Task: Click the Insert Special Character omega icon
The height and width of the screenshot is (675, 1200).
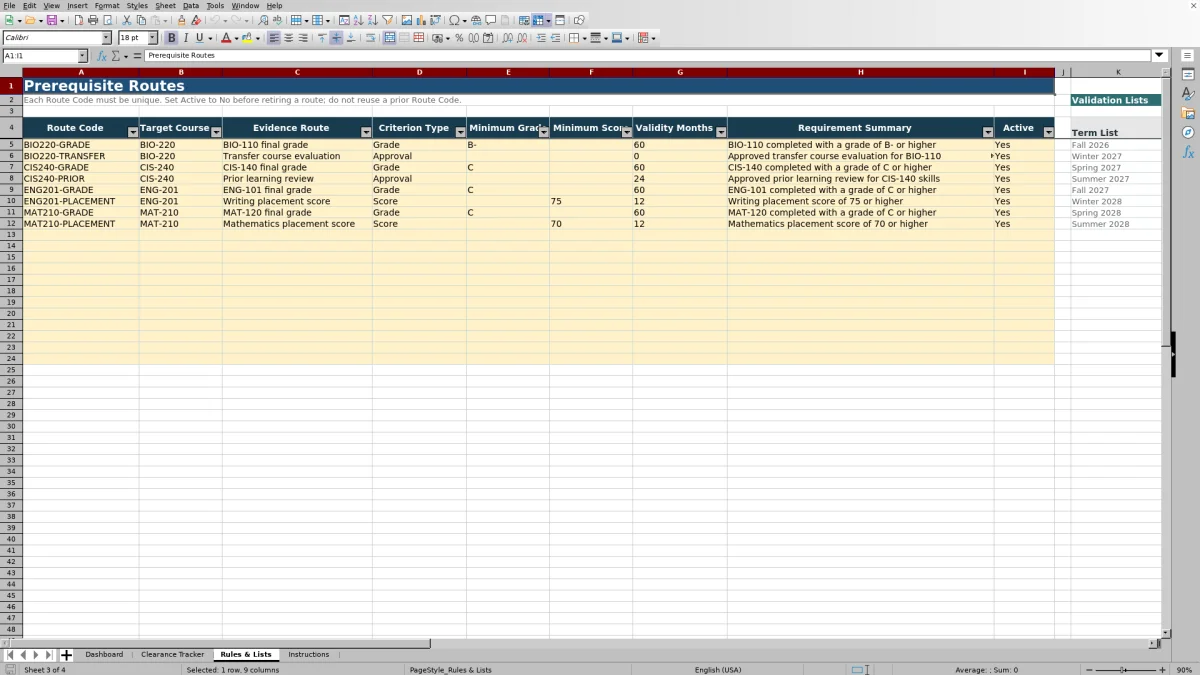Action: (454, 20)
